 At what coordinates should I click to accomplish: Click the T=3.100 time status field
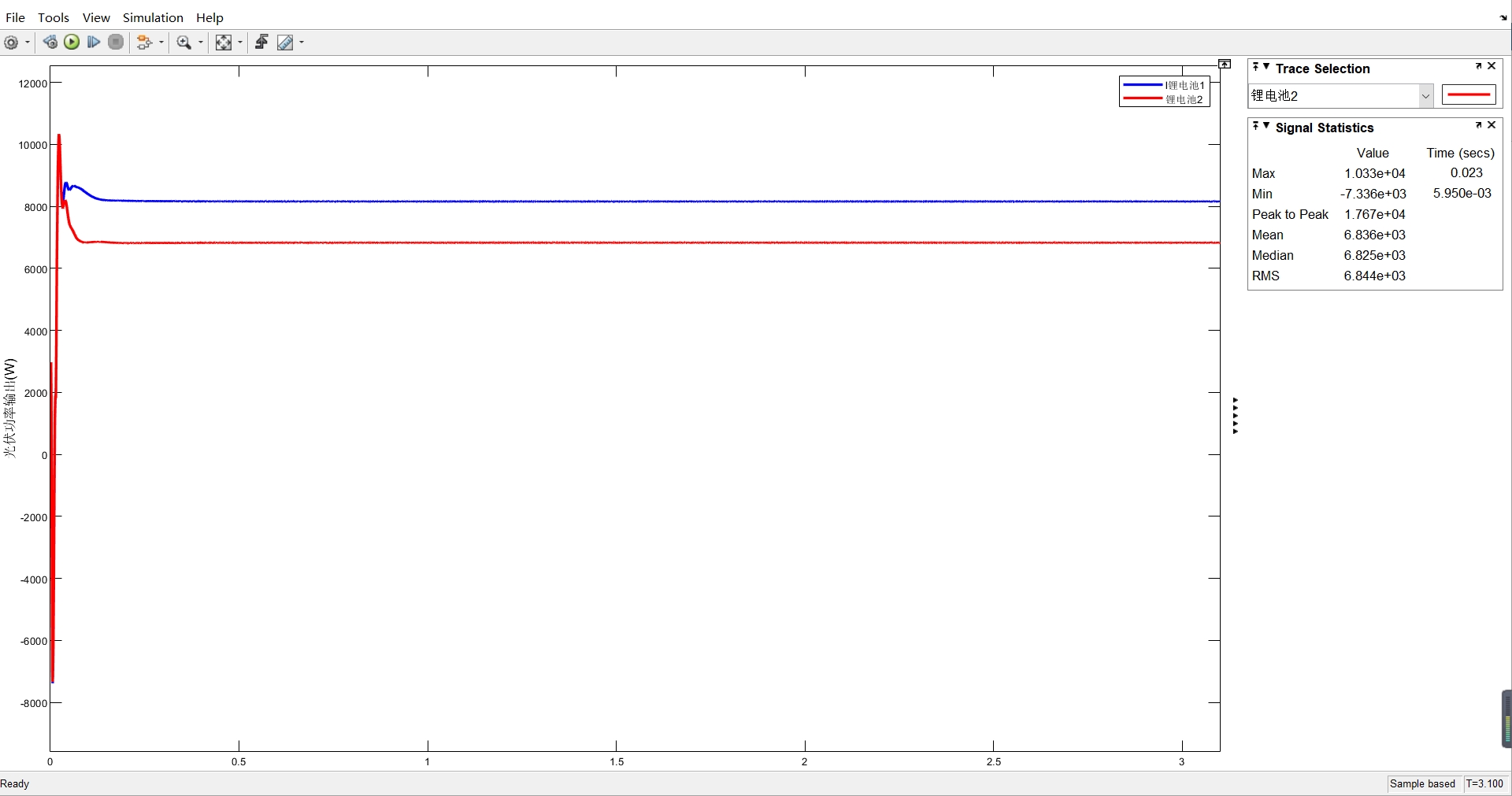(1484, 783)
